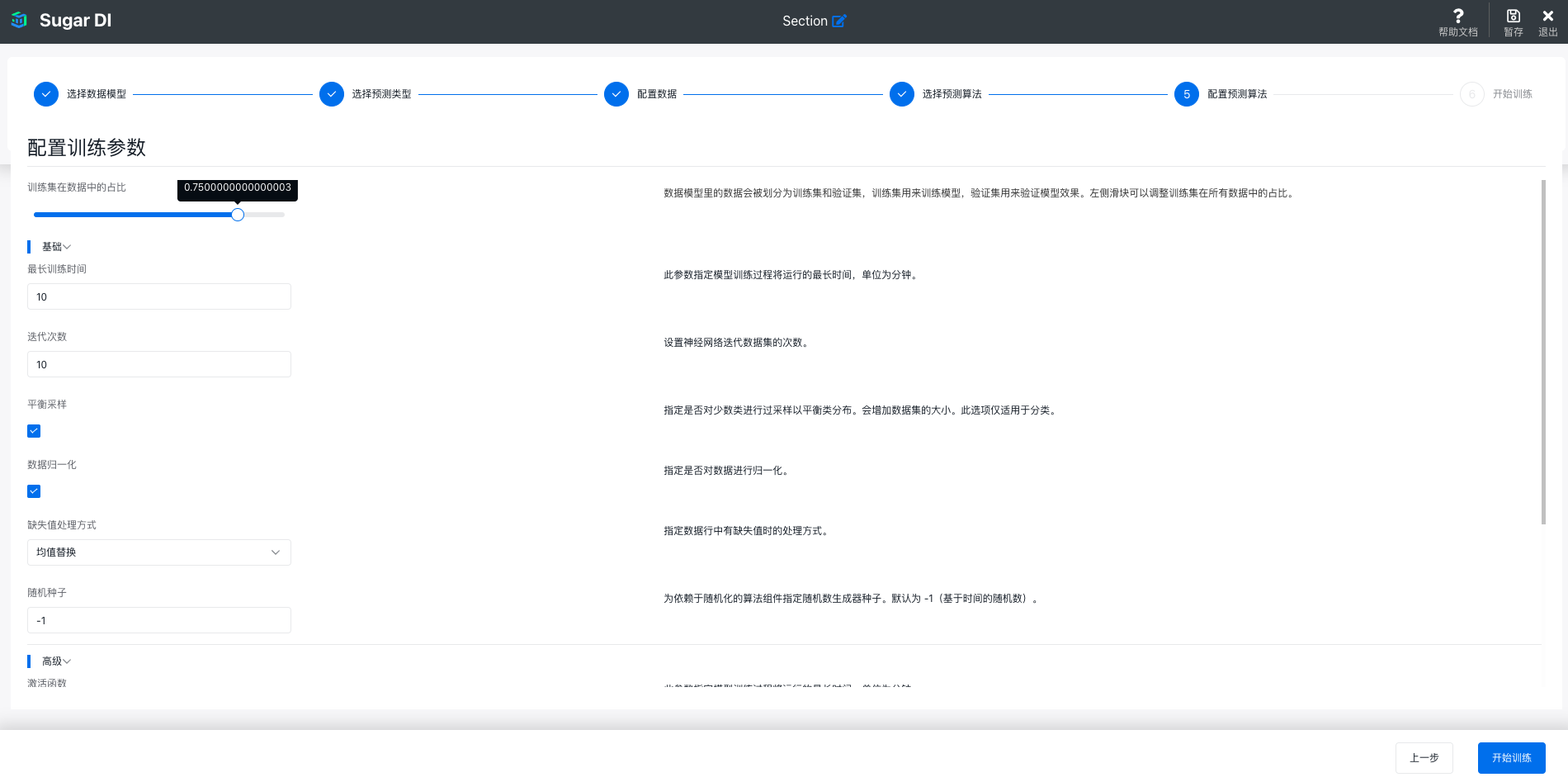Screen dimensions: 1568x782
Task: Collapse the 基础 section
Action: point(56,247)
